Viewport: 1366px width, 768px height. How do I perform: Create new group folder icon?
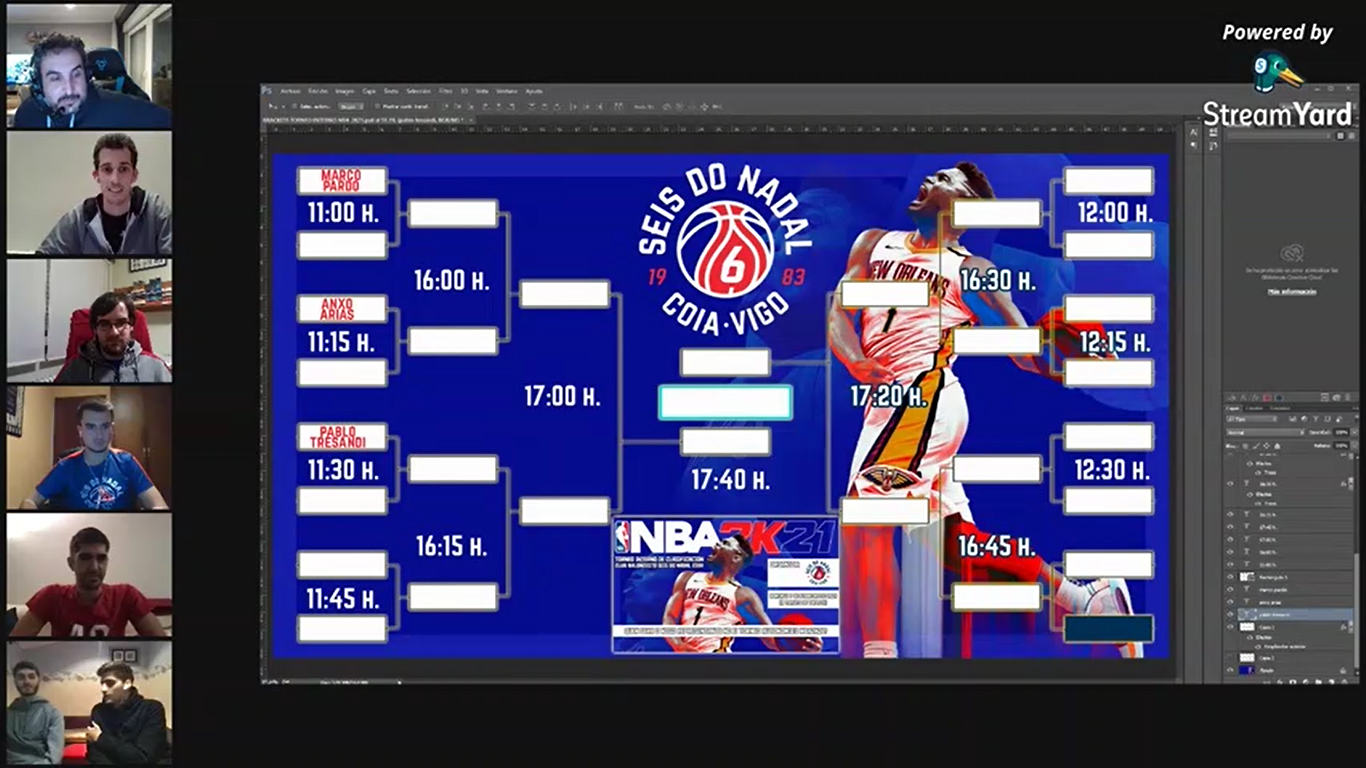1318,682
